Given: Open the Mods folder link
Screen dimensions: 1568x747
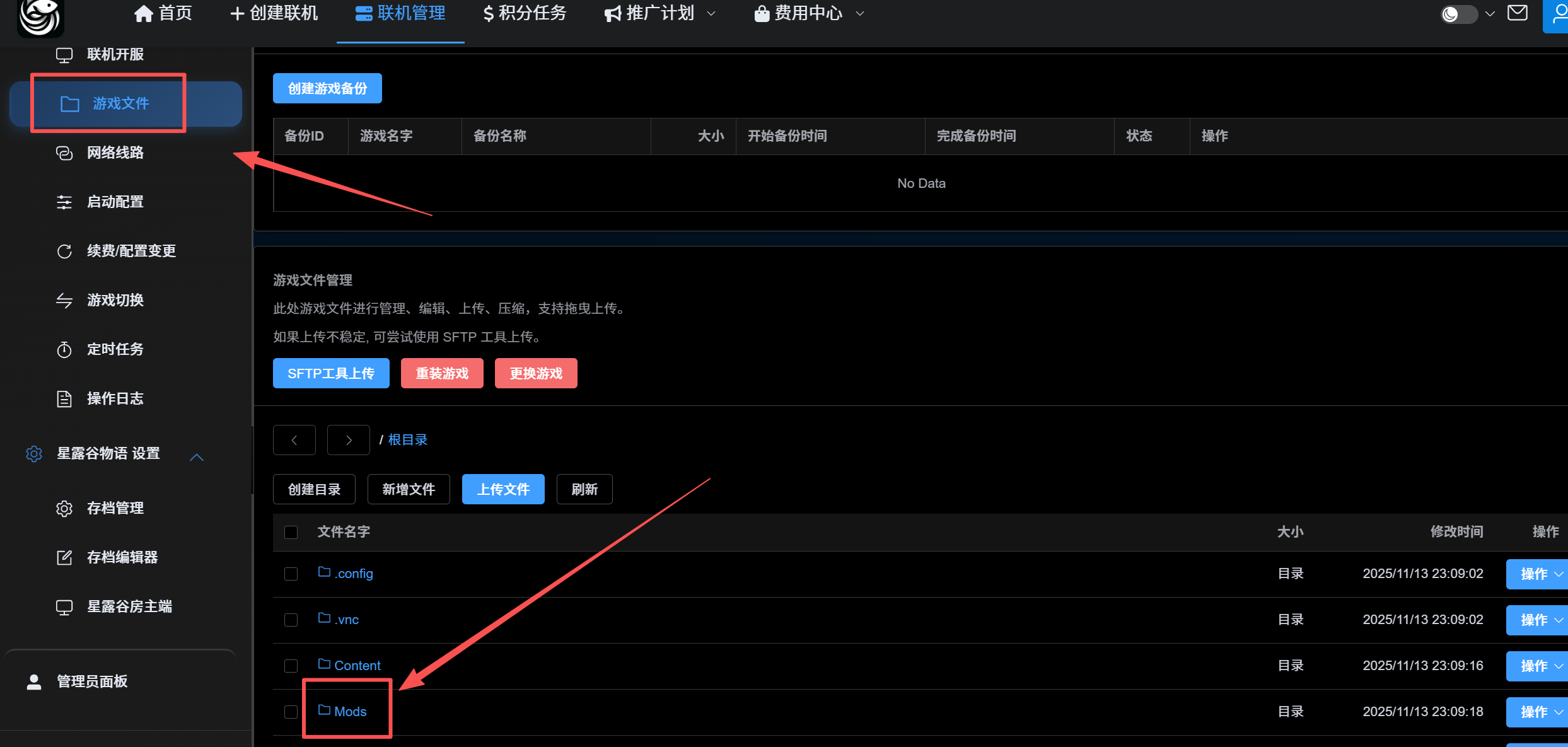Looking at the screenshot, I should tap(350, 712).
